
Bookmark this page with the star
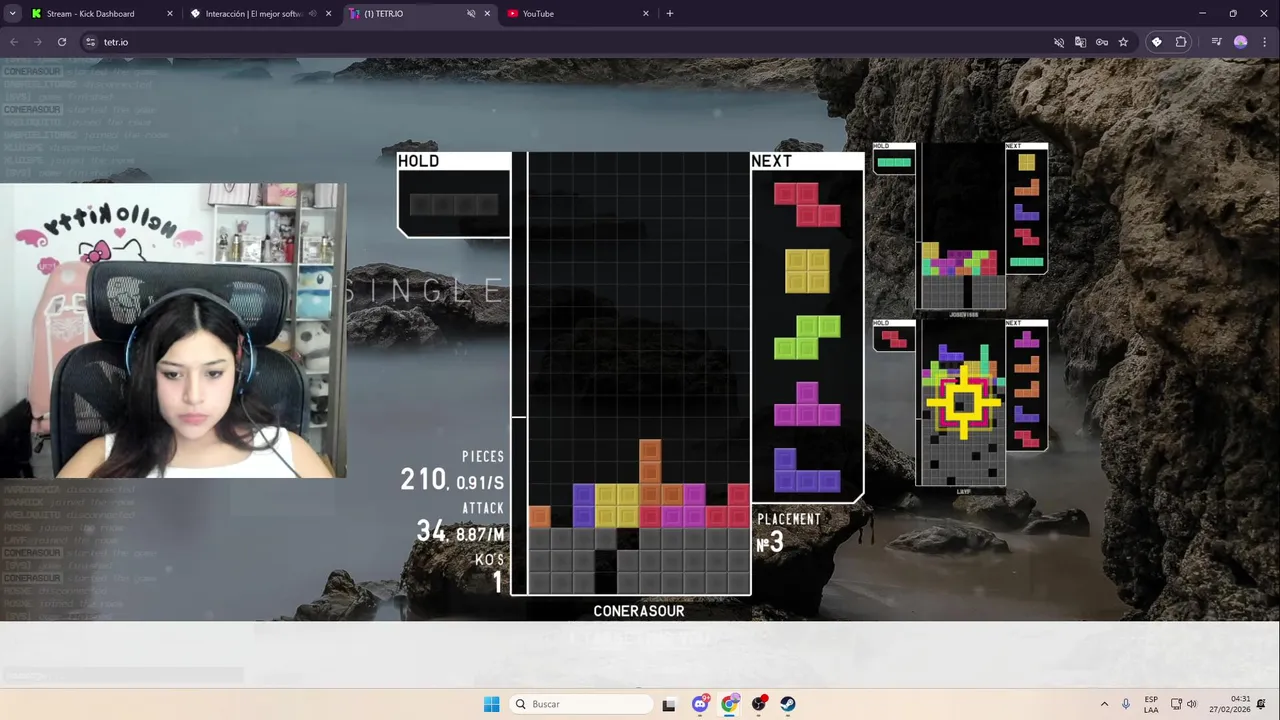[x=1123, y=42]
